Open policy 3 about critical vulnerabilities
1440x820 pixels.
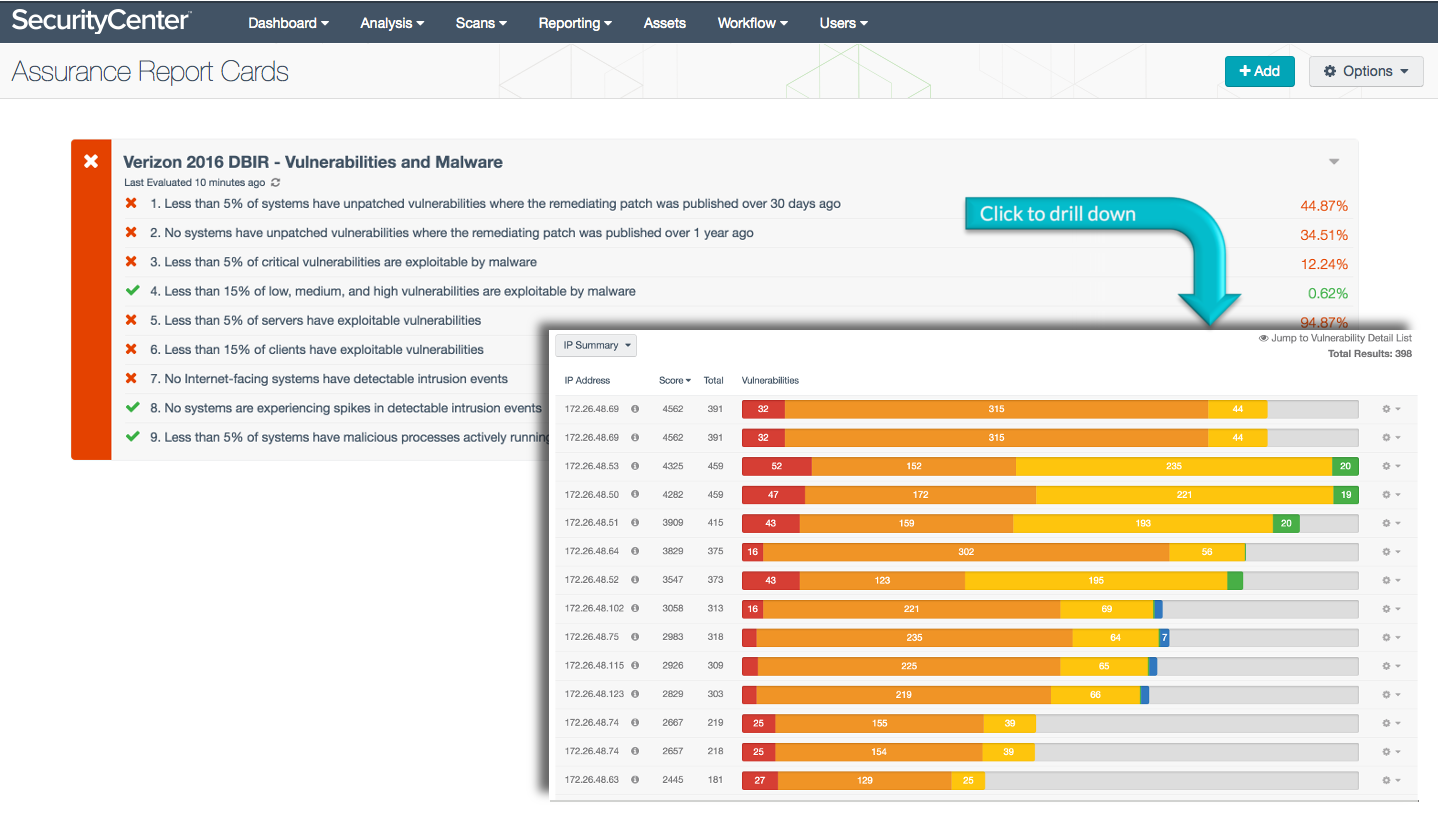pyautogui.click(x=343, y=262)
